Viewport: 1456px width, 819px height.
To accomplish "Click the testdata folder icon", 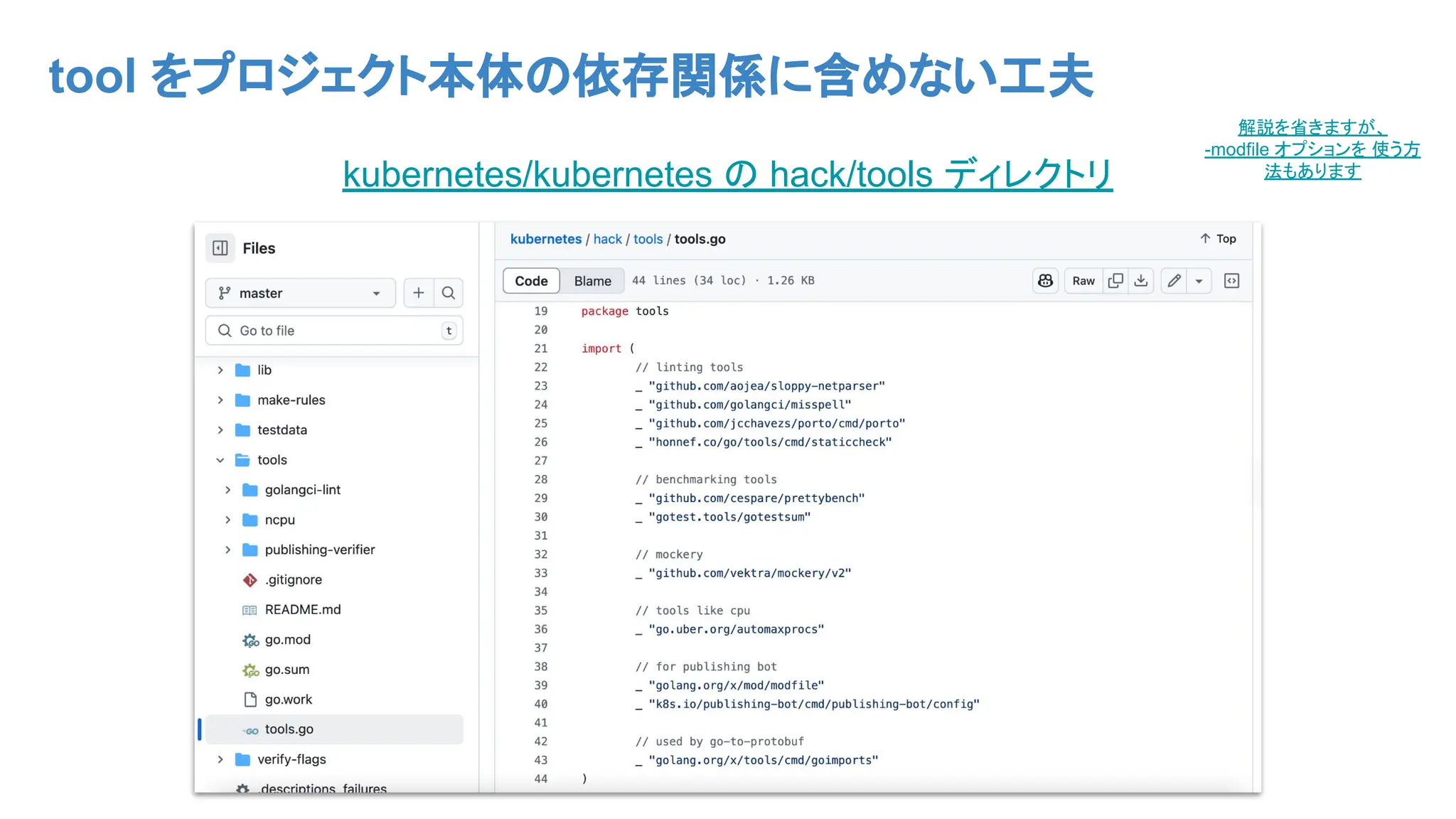I will [242, 430].
